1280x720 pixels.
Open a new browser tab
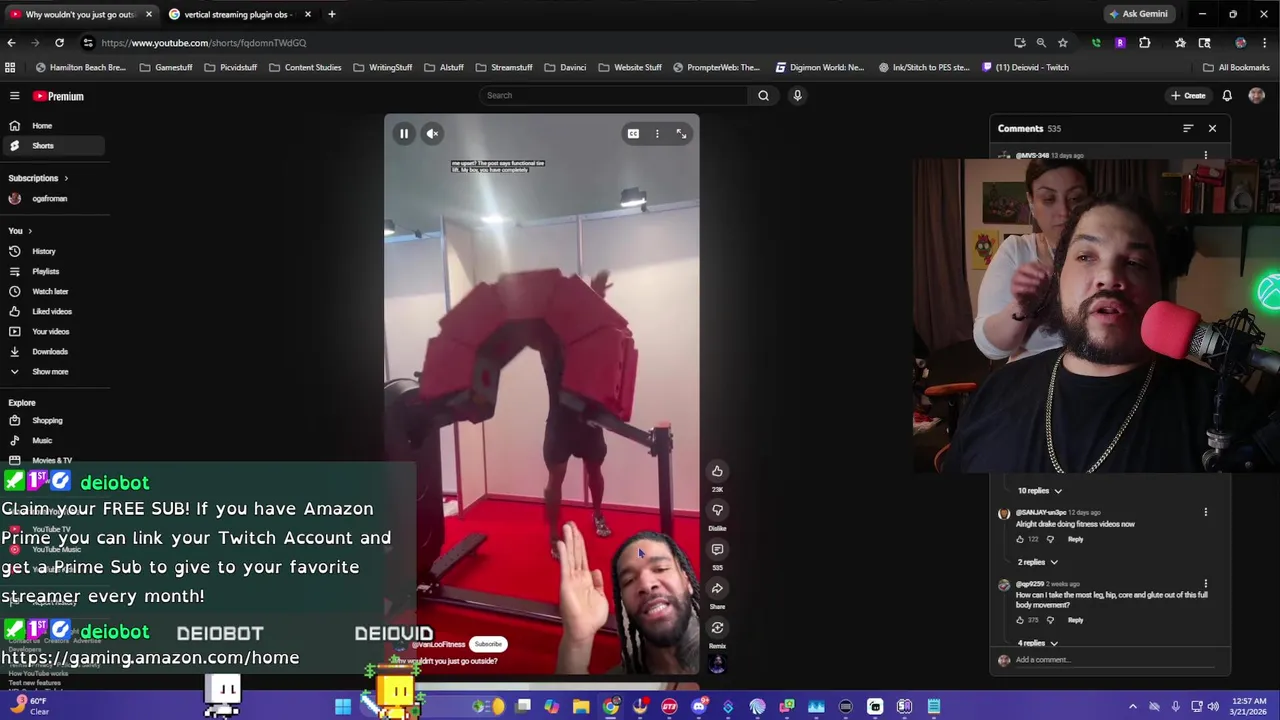tap(331, 14)
